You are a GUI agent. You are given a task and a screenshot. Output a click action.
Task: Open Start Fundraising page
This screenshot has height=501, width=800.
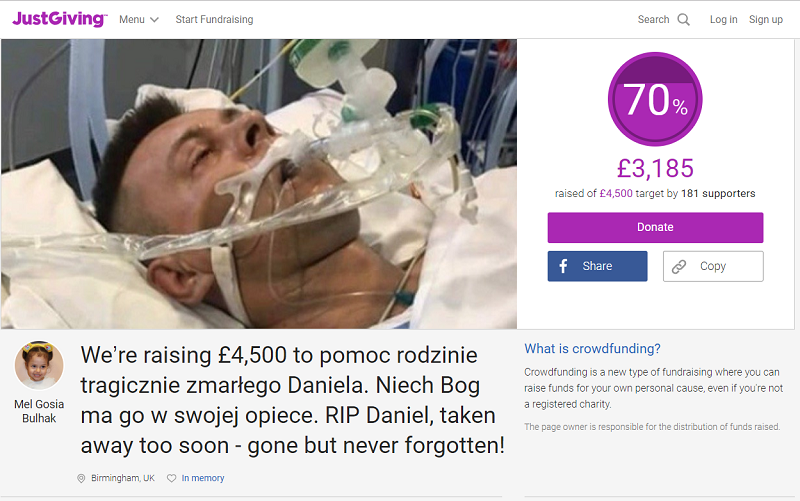click(214, 19)
